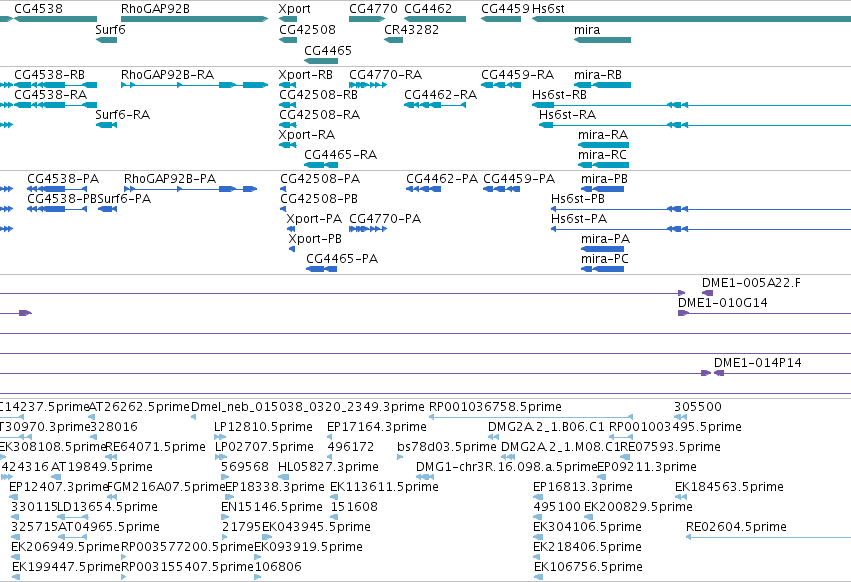The height and width of the screenshot is (582, 851).
Task: Select transcript CG42508-RB
Action: [x=288, y=105]
